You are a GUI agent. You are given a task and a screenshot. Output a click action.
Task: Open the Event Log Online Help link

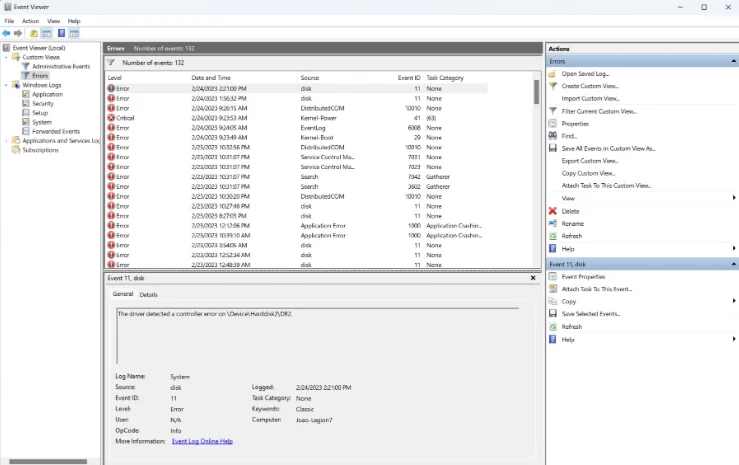(202, 441)
